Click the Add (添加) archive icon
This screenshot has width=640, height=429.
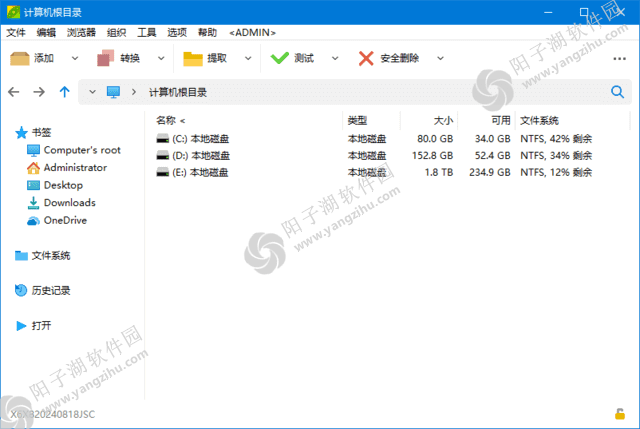point(20,58)
